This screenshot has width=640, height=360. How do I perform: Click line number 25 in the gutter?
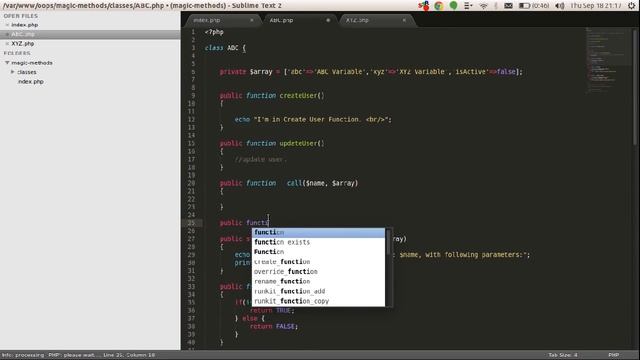(191, 223)
